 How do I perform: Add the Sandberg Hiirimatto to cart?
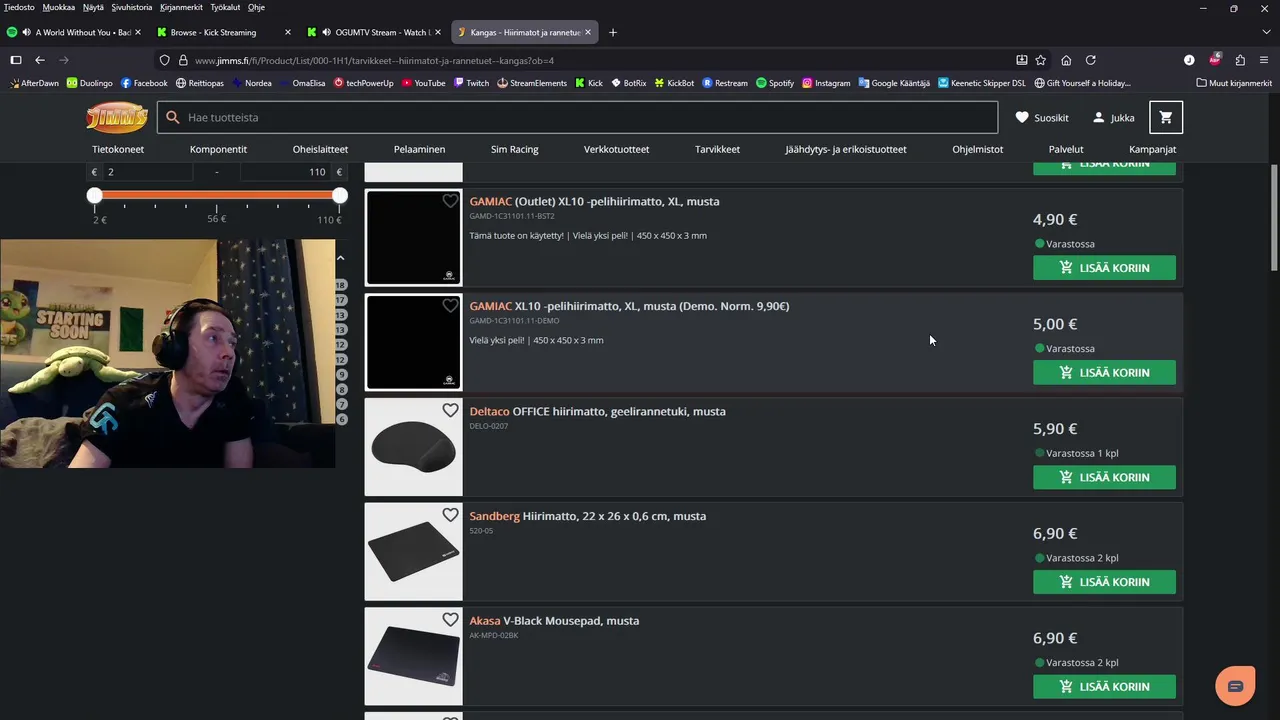(1104, 582)
